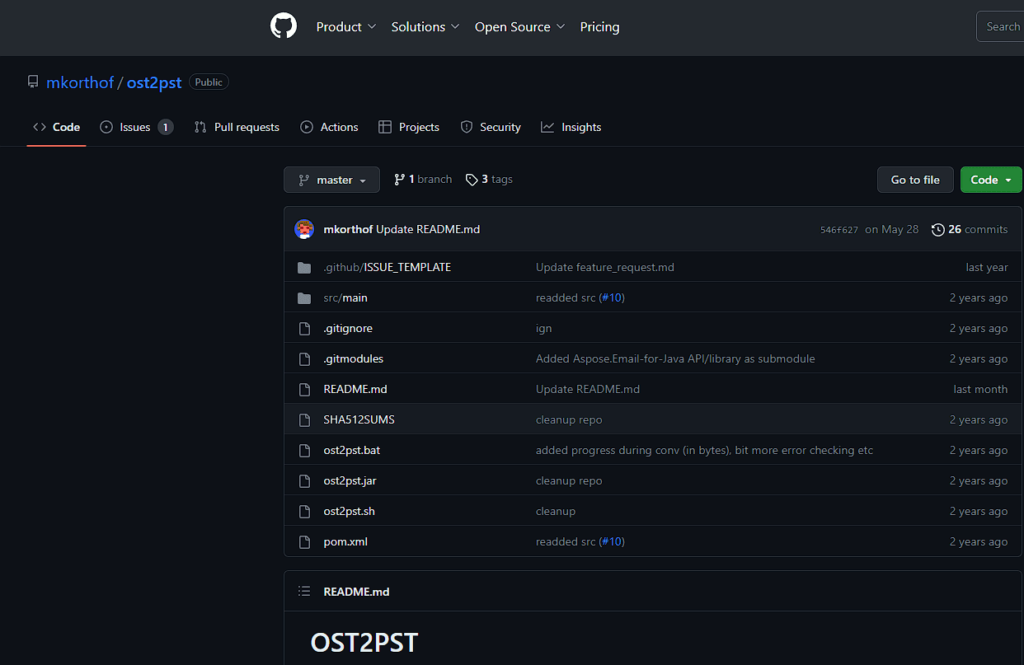This screenshot has width=1024, height=665.
Task: Click the search input field
Action: tap(1003, 26)
